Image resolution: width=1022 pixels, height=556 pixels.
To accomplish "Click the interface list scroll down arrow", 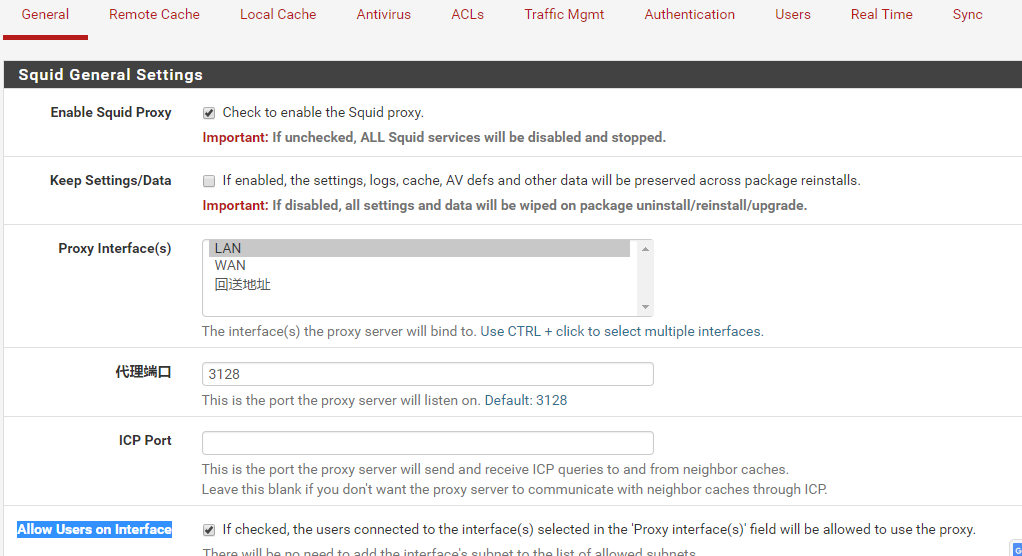I will click(645, 307).
